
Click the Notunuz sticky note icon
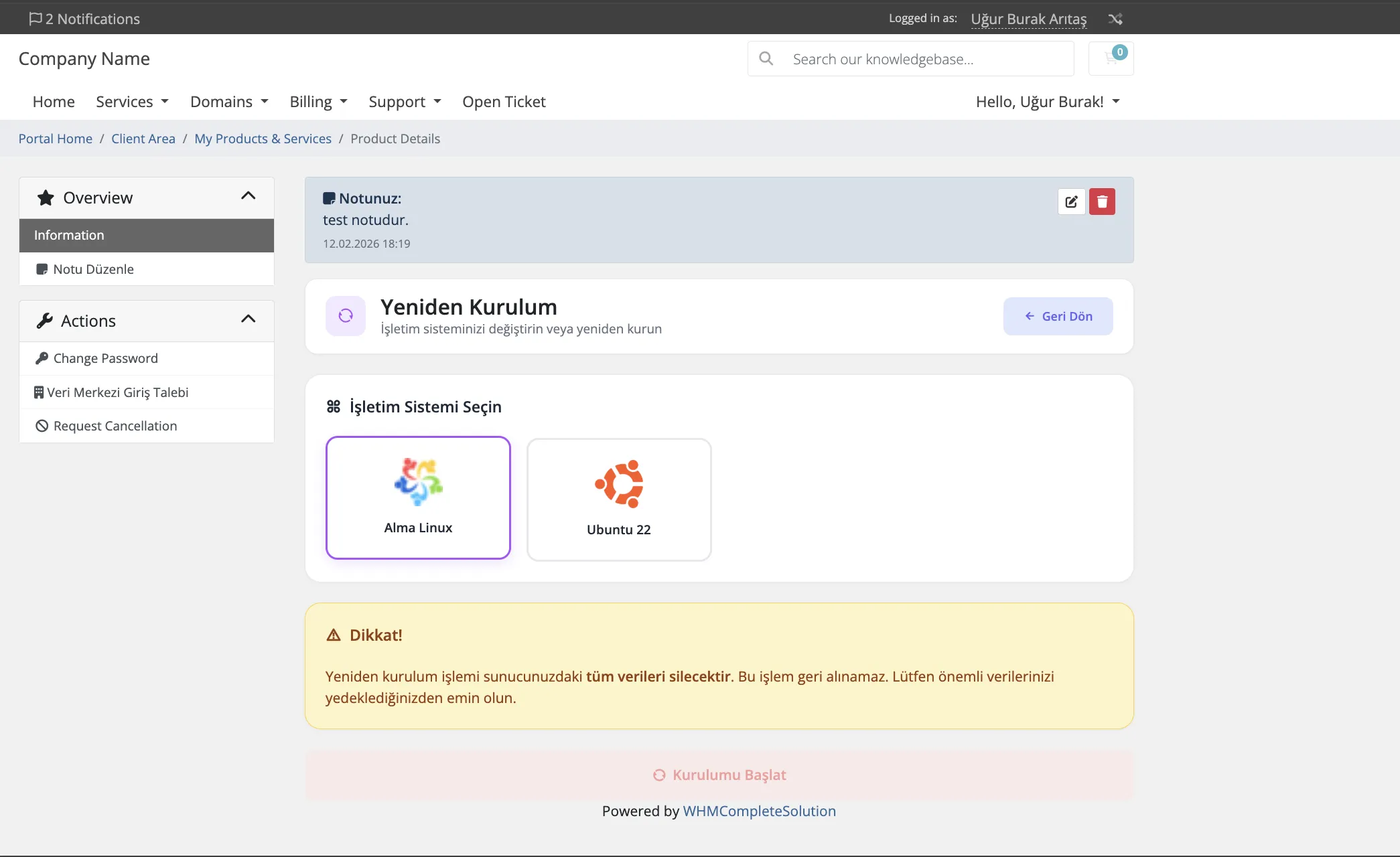point(329,198)
